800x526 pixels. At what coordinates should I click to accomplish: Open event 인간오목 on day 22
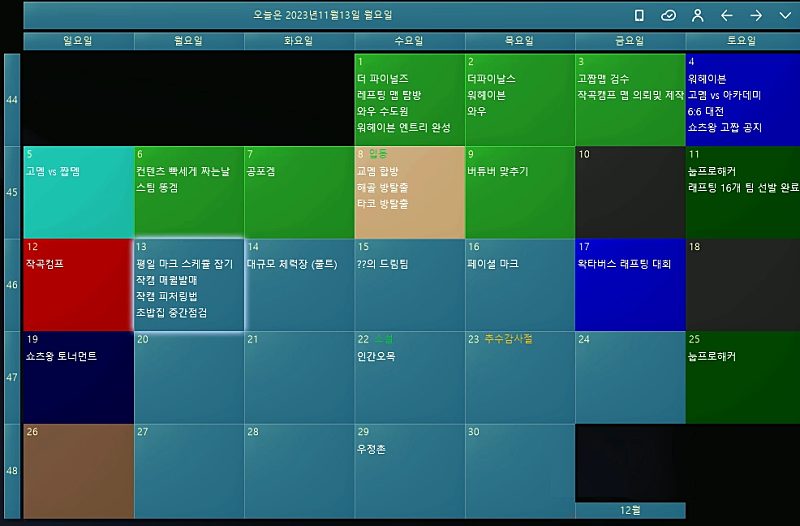377,356
